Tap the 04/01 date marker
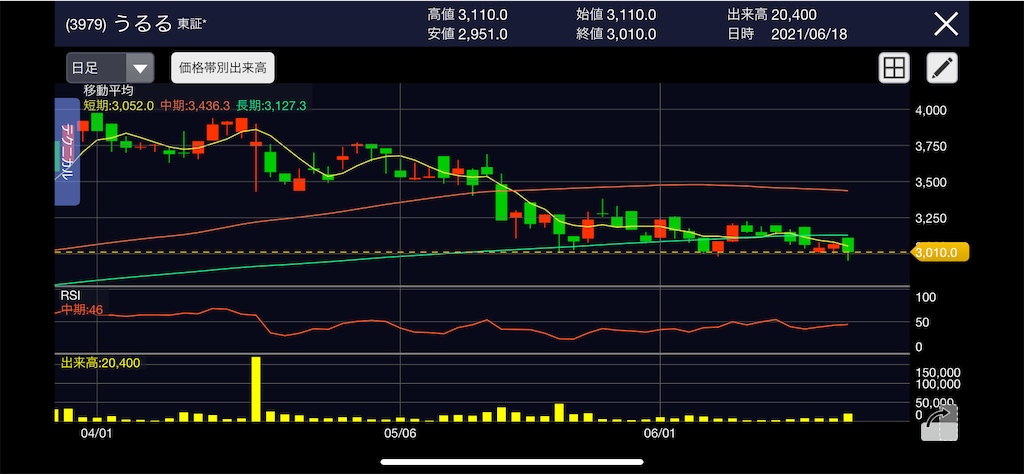1024x474 pixels. point(96,432)
